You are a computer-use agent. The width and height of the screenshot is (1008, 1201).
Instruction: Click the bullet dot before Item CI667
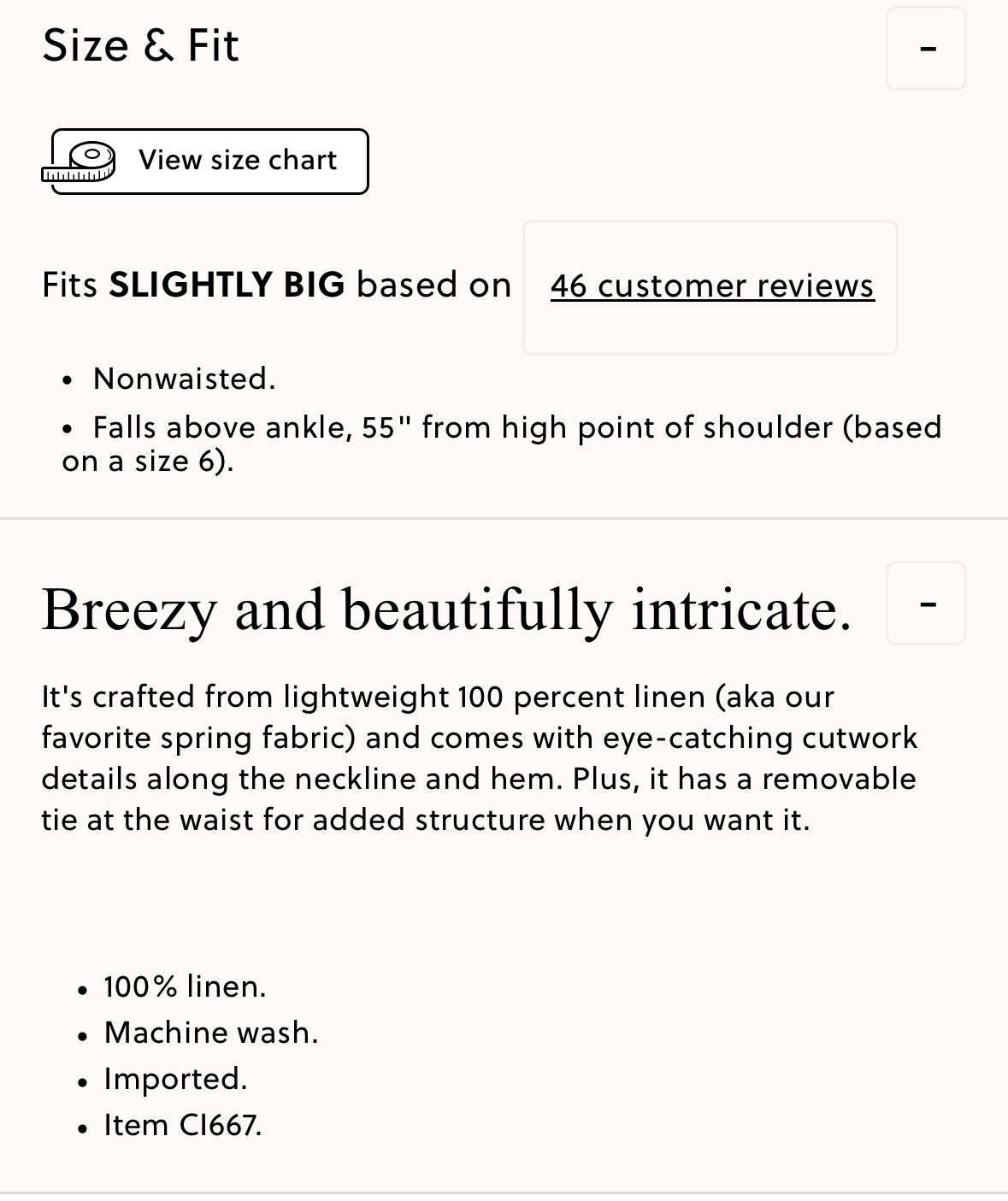pyautogui.click(x=83, y=1129)
